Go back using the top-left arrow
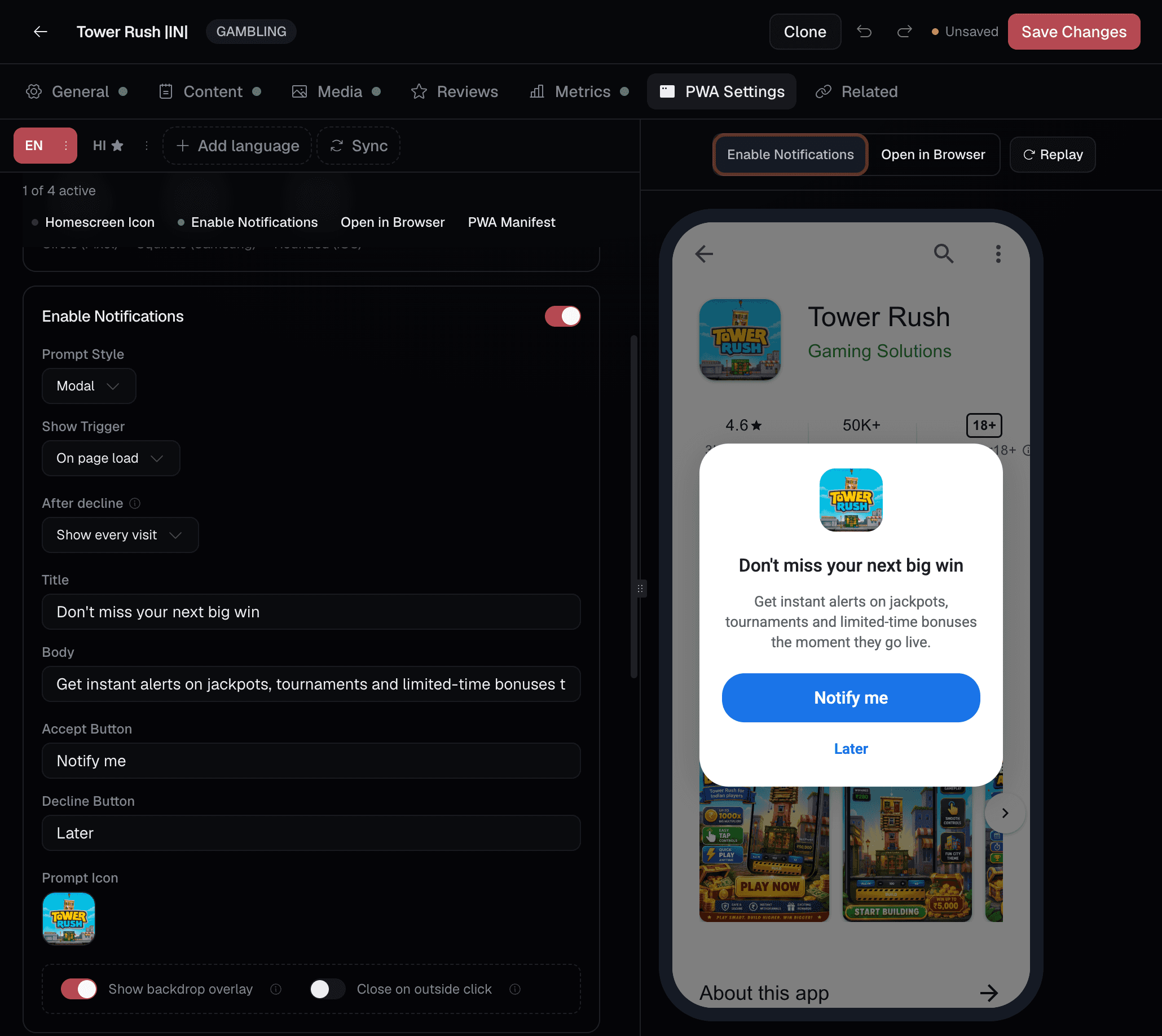1162x1036 pixels. 40,32
